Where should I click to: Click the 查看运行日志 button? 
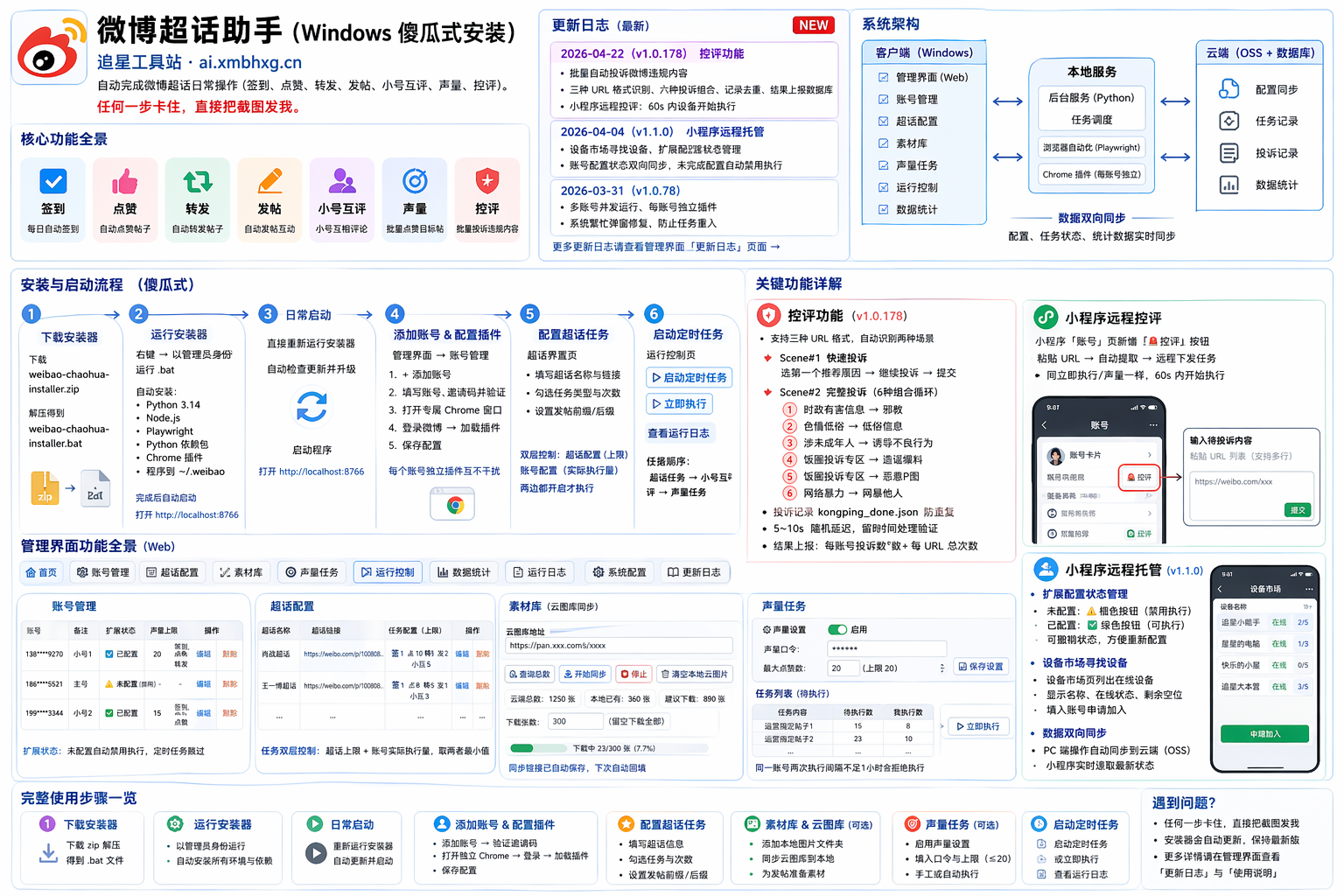point(679,433)
